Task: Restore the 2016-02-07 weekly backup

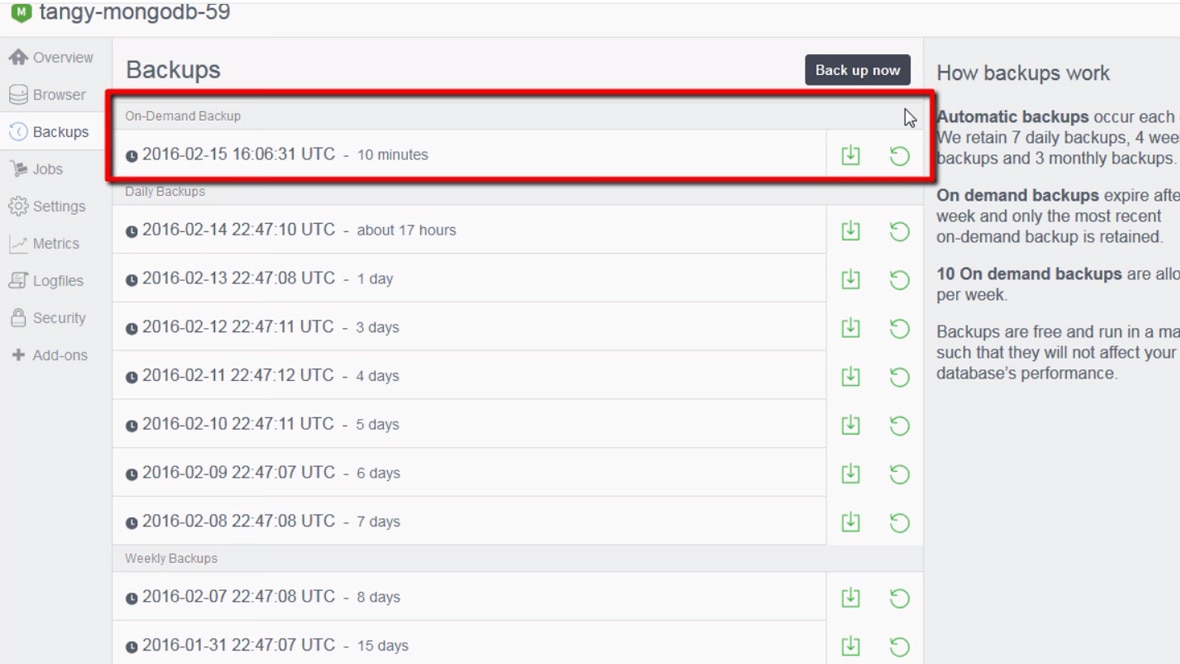Action: click(899, 598)
